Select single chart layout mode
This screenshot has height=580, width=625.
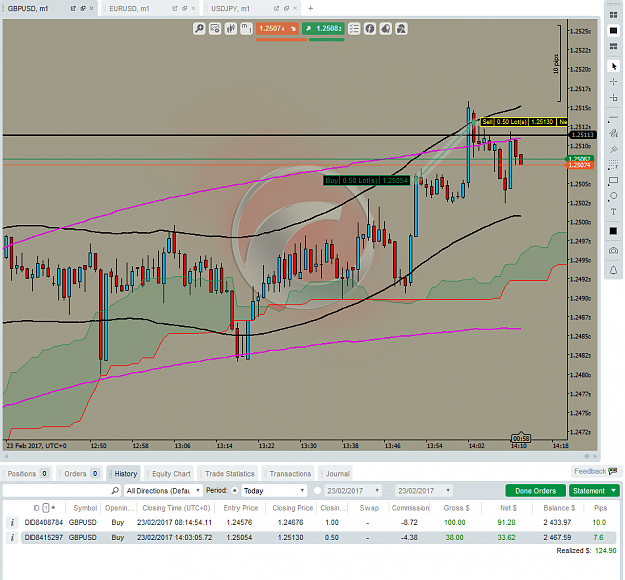point(613,30)
